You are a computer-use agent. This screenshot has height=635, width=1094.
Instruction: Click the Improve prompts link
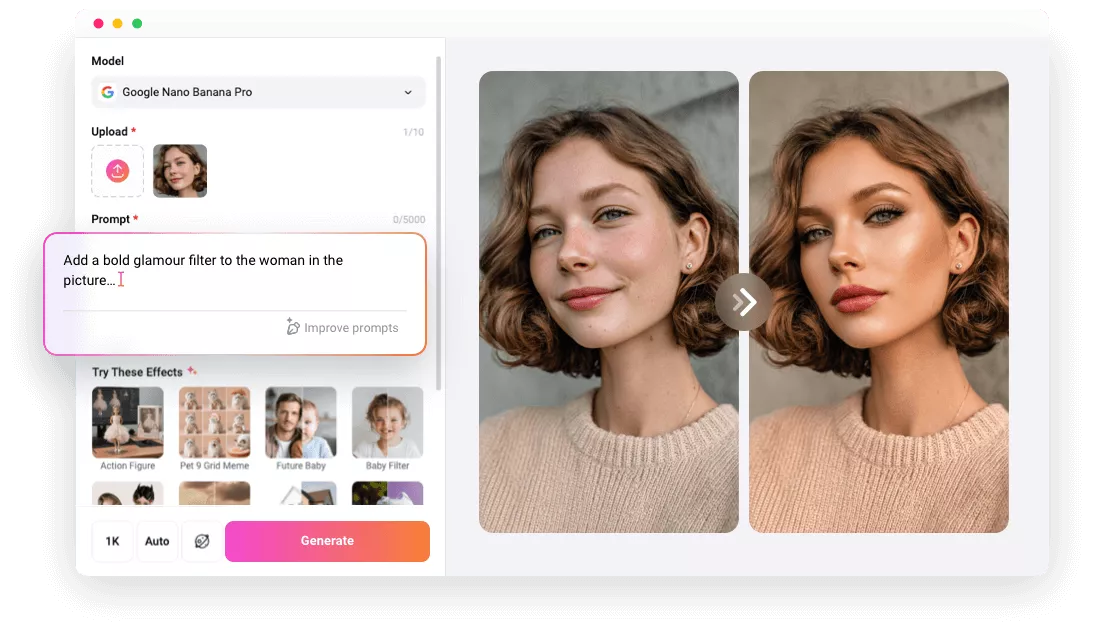point(351,328)
